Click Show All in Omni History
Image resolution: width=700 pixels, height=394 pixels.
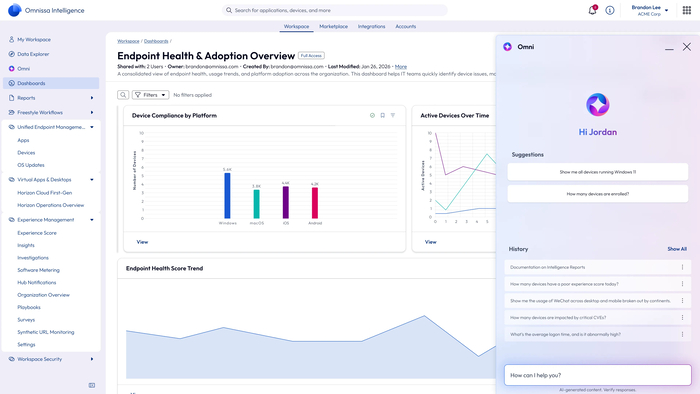[x=677, y=249]
